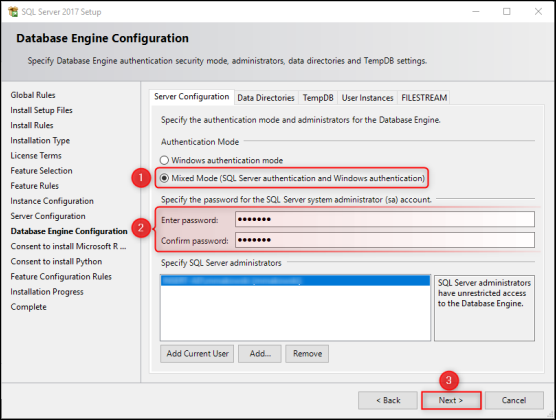Click the Confirm password field
This screenshot has height=420, width=556.
point(385,240)
